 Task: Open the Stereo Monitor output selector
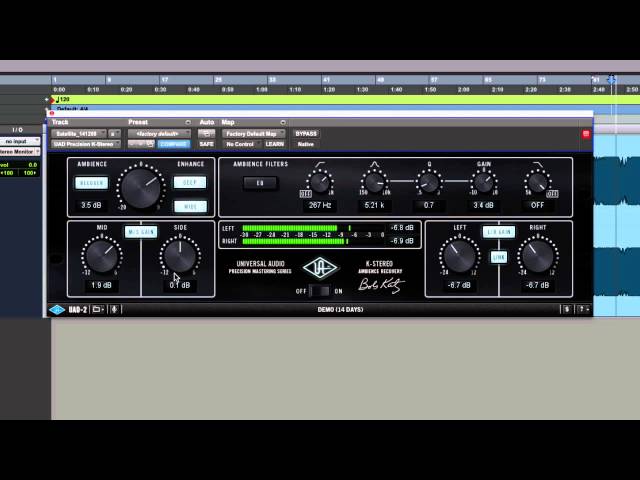tap(20, 151)
